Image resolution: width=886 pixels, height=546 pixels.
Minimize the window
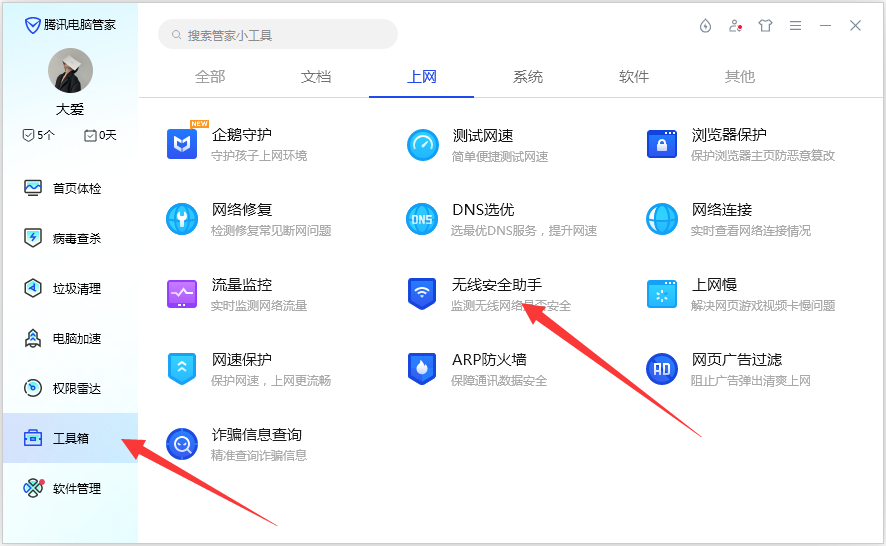(x=825, y=25)
